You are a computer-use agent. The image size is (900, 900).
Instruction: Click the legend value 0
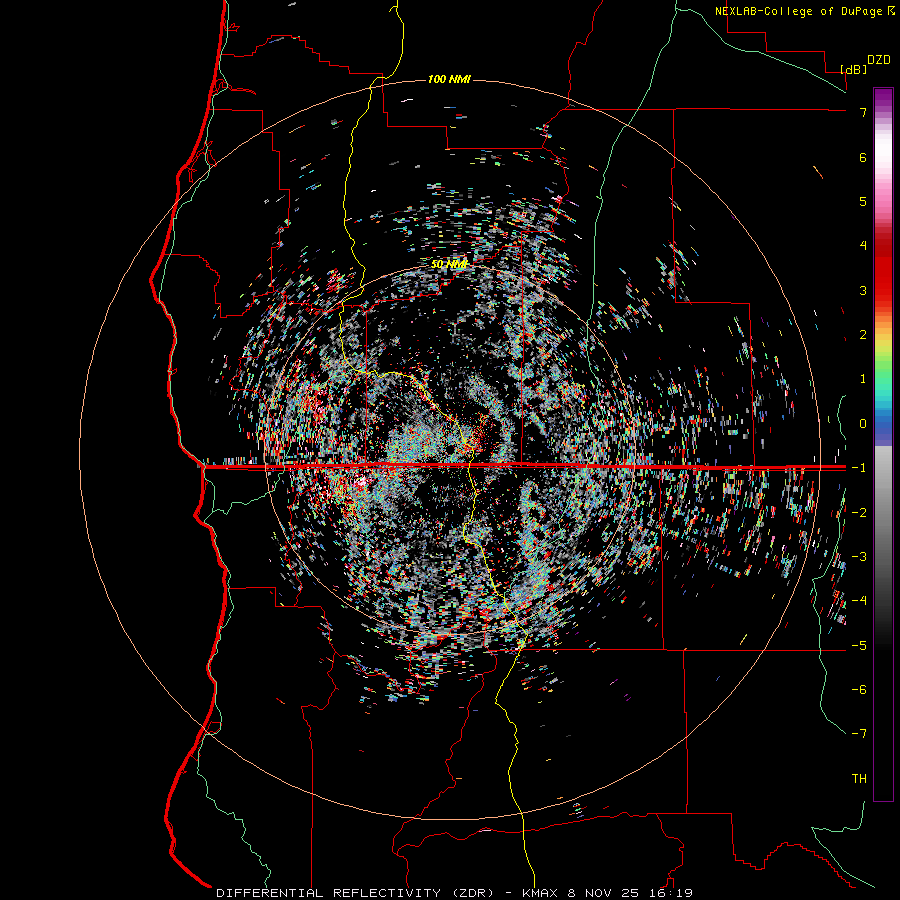(863, 424)
